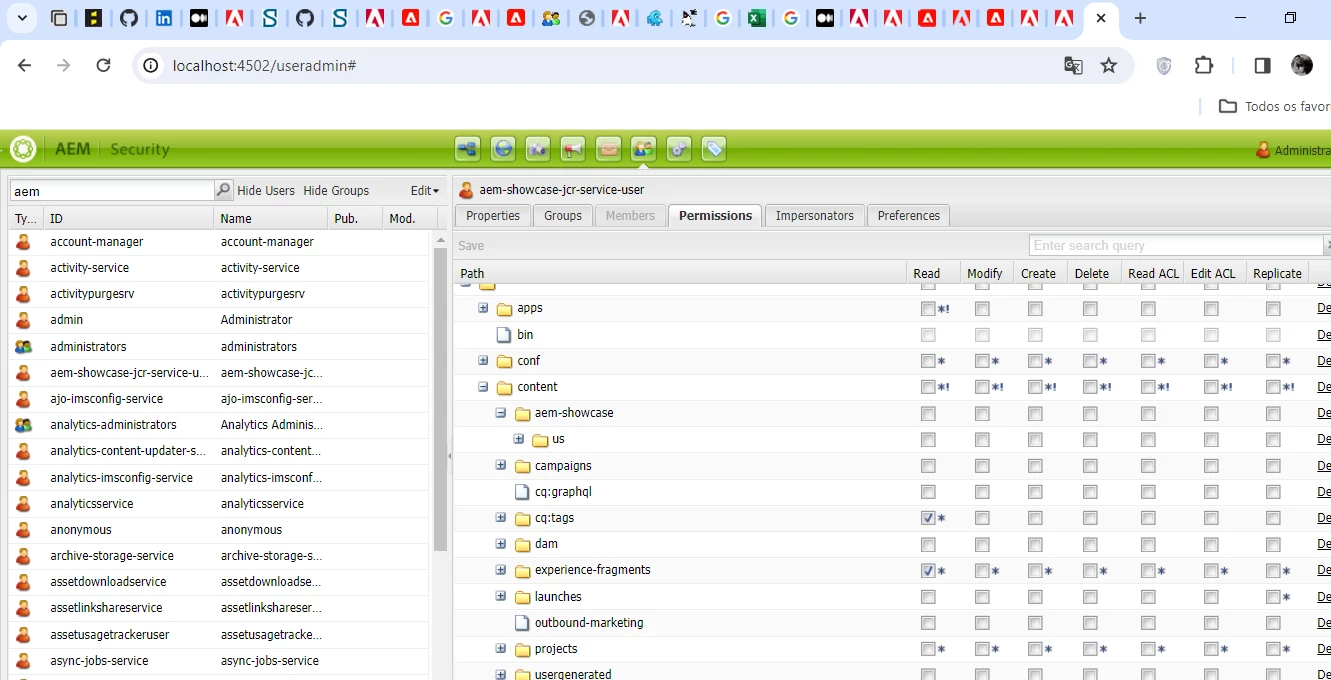Reload the page

click(103, 65)
